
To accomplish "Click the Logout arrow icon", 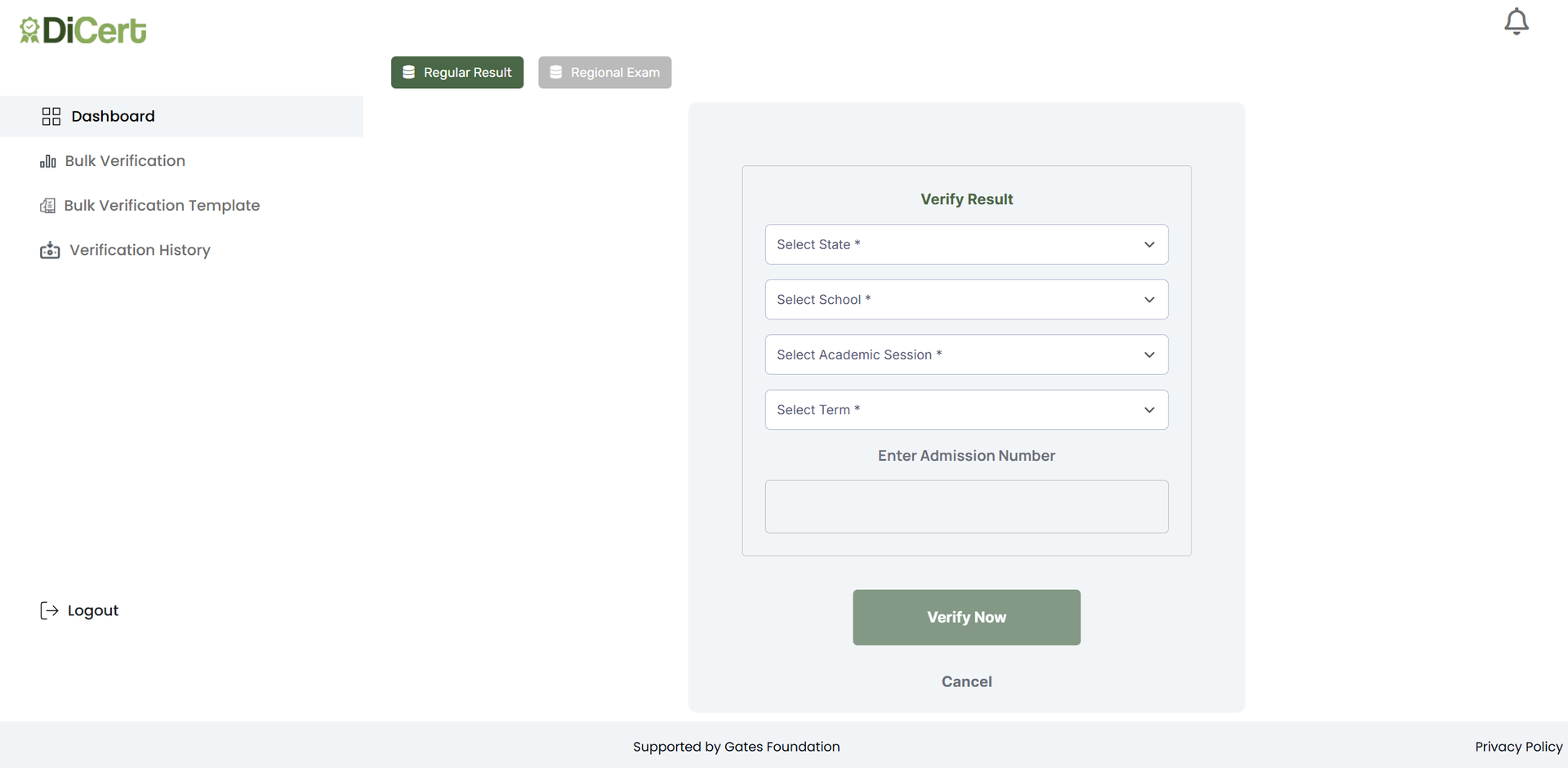I will click(x=49, y=610).
